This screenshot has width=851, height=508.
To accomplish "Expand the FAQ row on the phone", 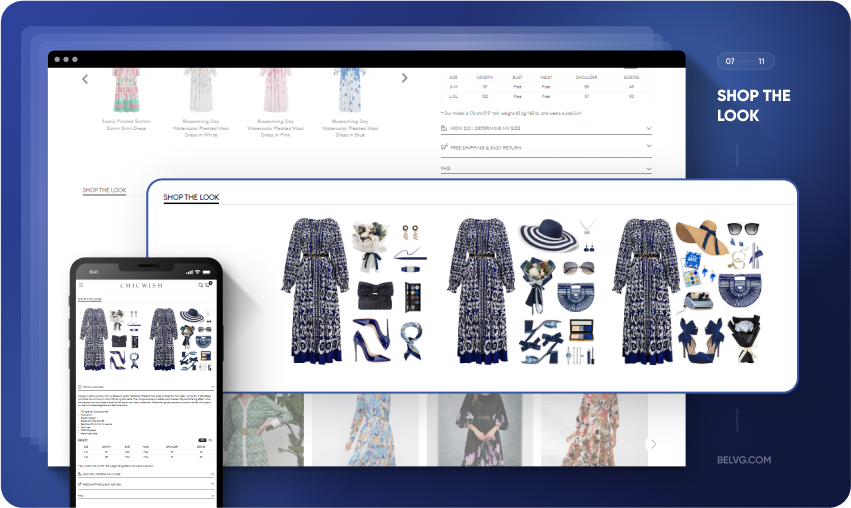I will (146, 496).
